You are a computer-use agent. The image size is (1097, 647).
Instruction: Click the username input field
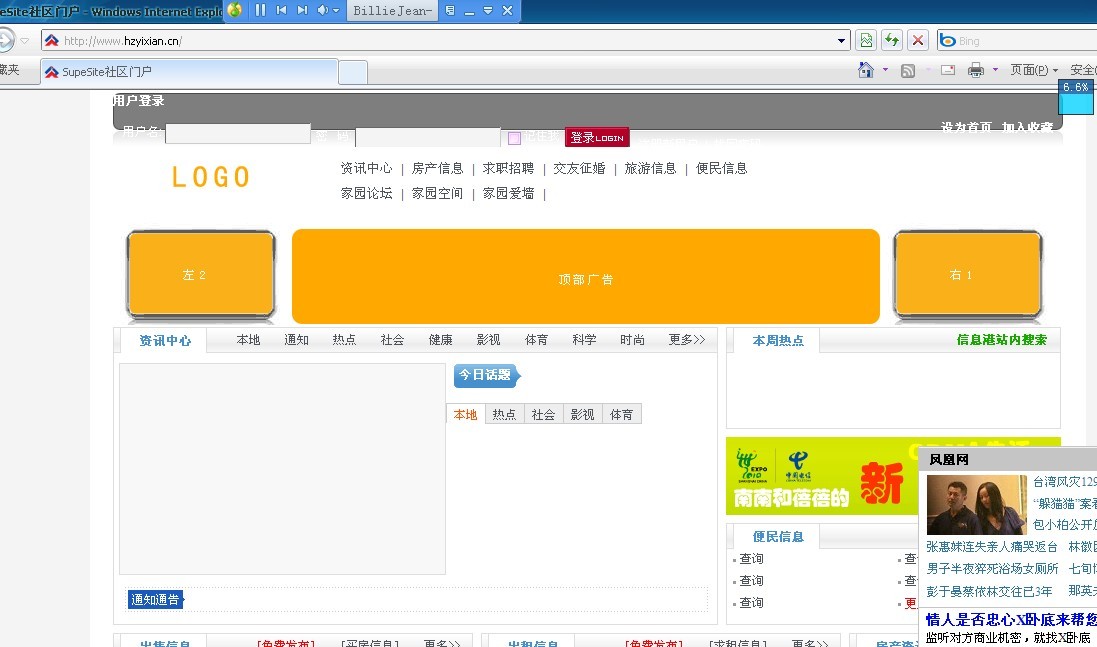pos(237,134)
